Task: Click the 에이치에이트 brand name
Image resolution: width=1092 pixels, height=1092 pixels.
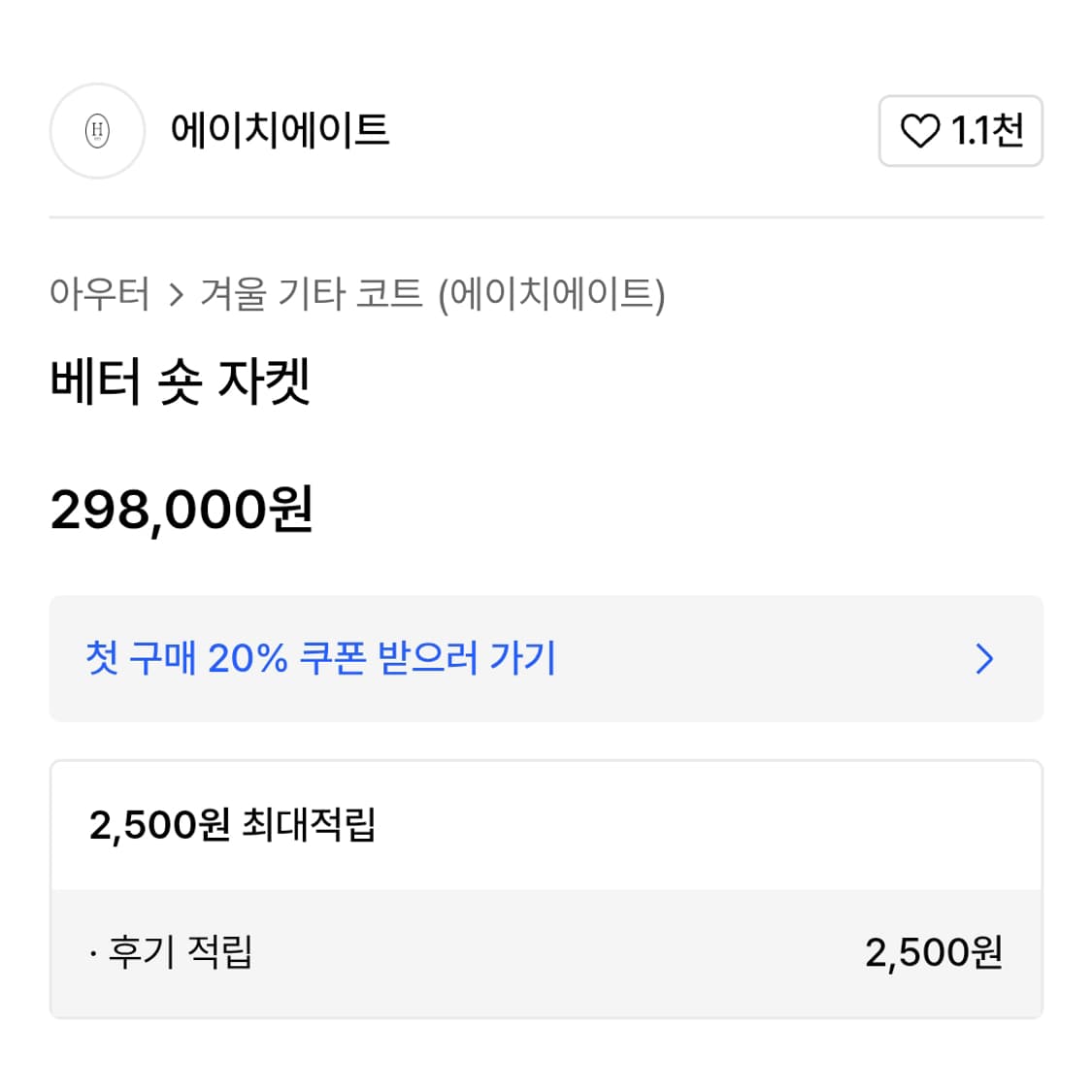Action: point(281,131)
